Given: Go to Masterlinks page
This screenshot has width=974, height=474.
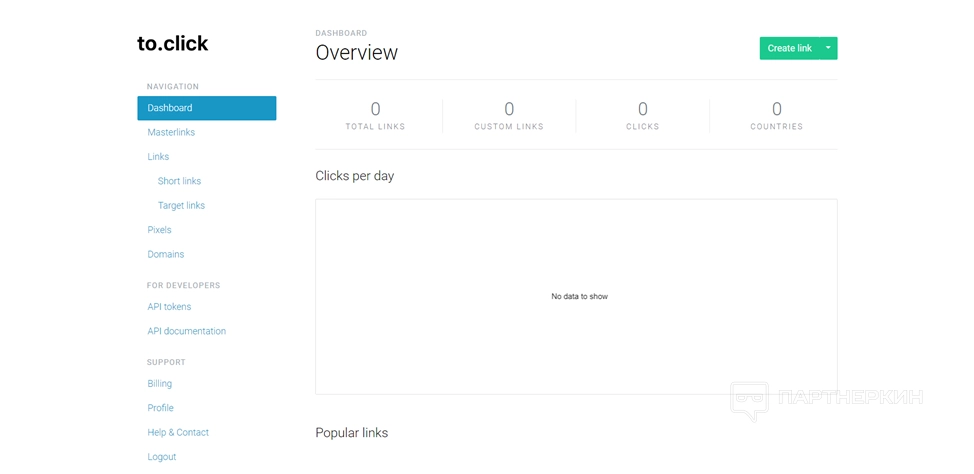Looking at the screenshot, I should click(171, 132).
